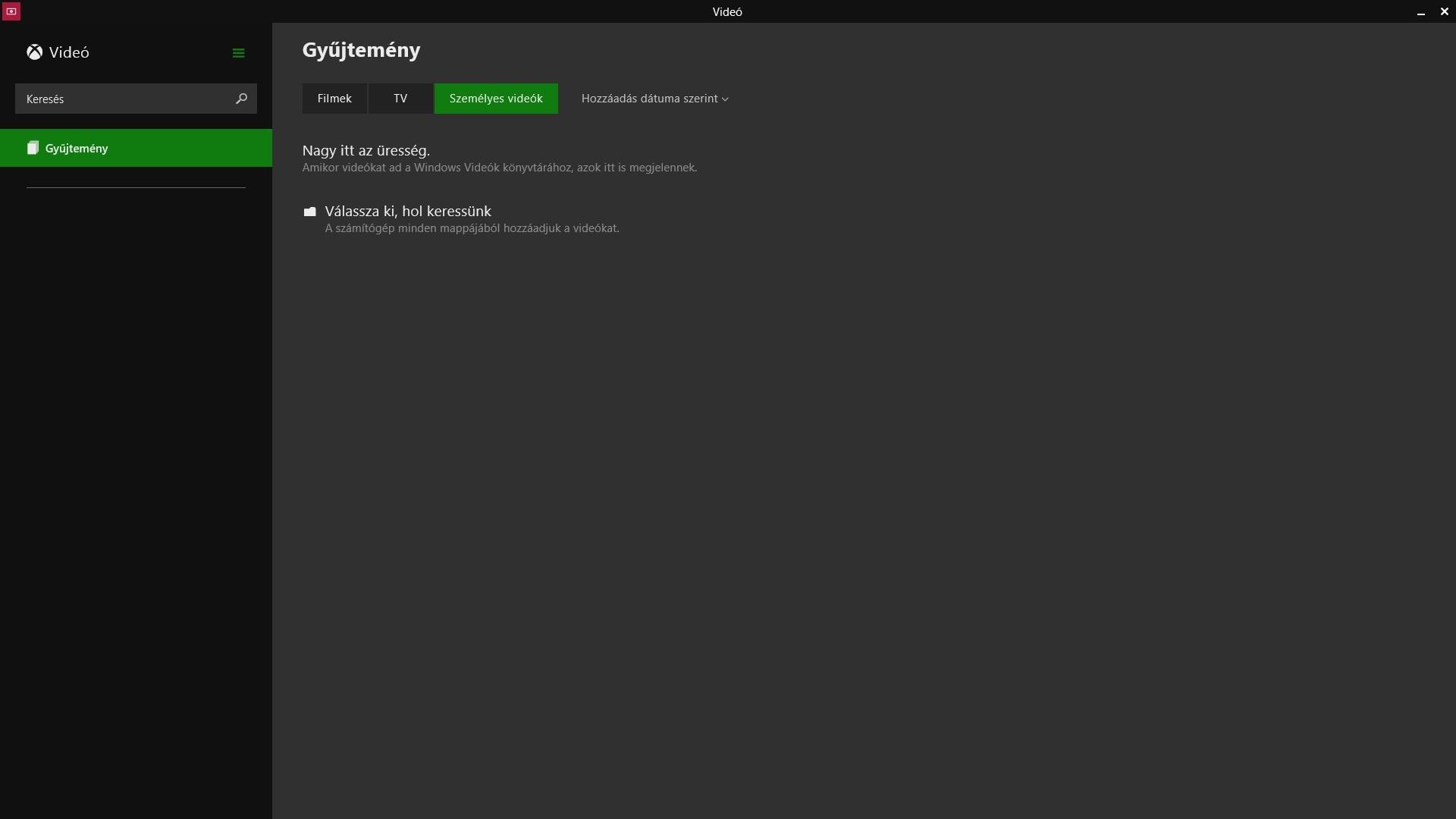
Task: Switch to the Filmek tab
Action: 334,99
